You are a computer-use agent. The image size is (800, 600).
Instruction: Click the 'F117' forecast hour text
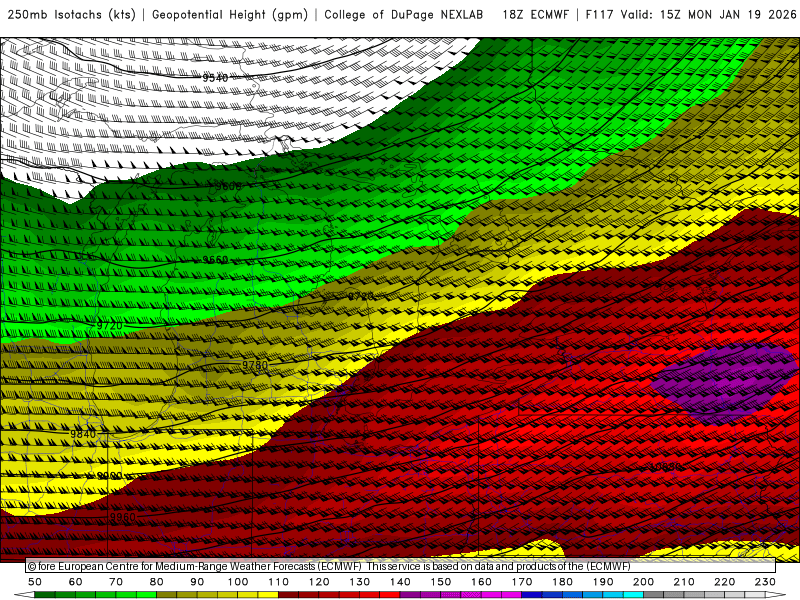[600, 15]
